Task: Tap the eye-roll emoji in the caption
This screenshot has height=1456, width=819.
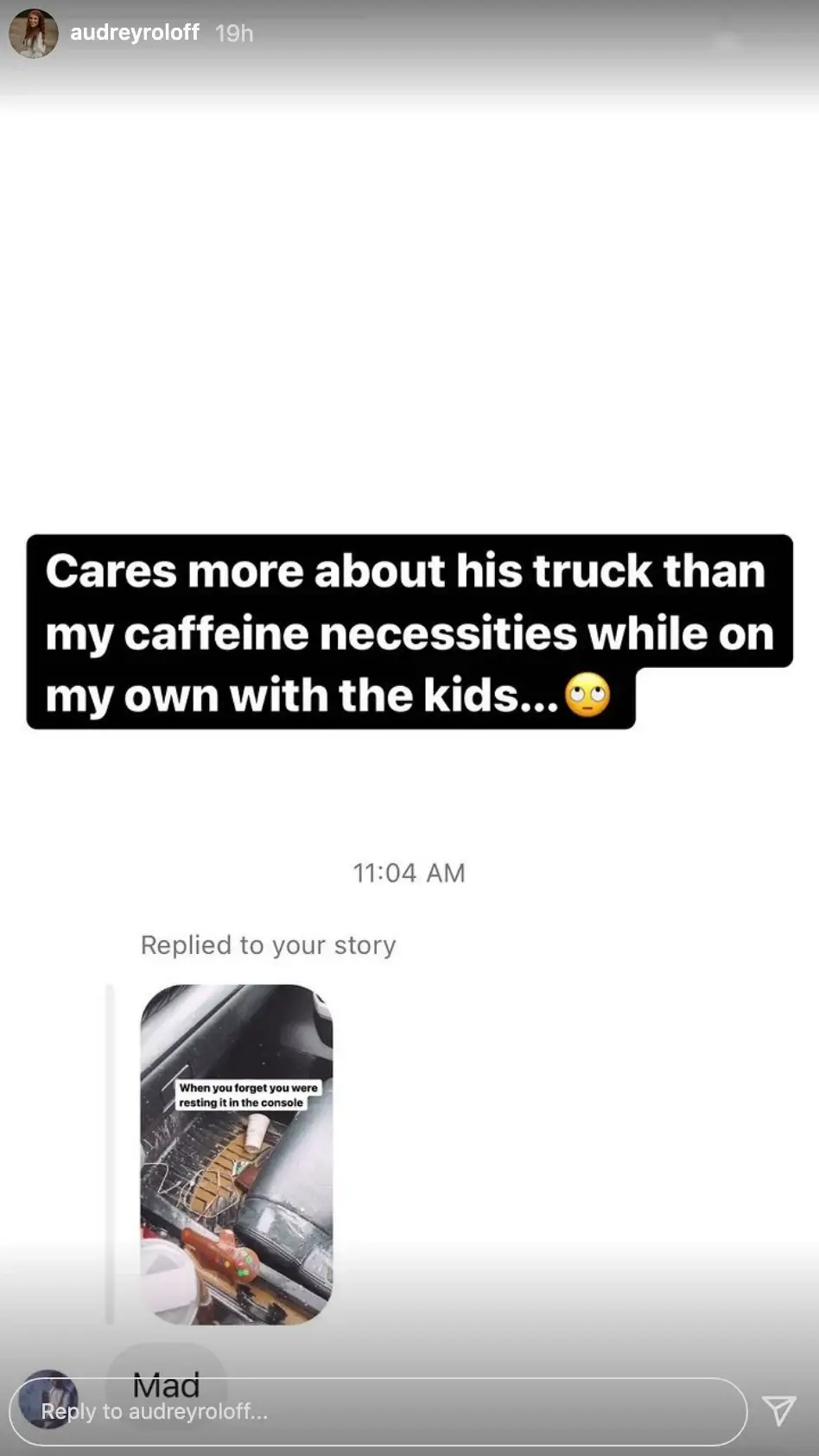Action: click(x=587, y=696)
